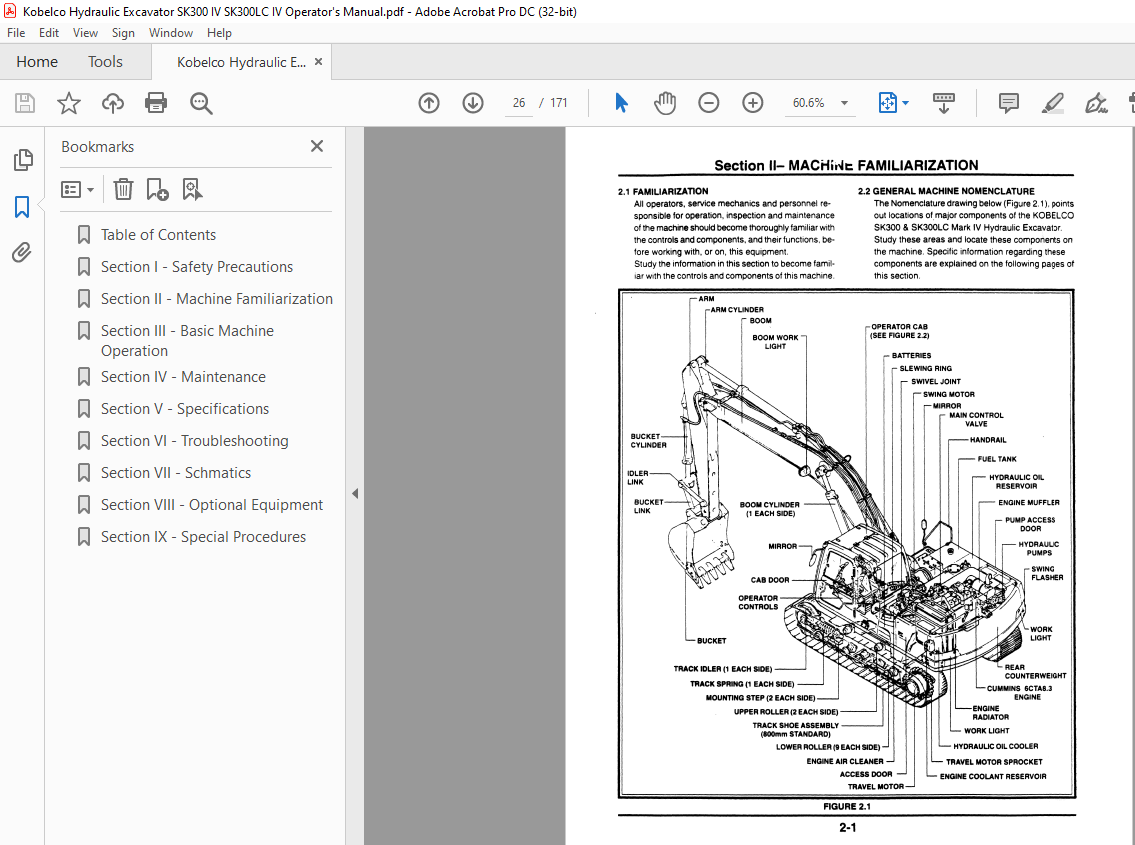
Task: Open the View menu
Action: (85, 33)
